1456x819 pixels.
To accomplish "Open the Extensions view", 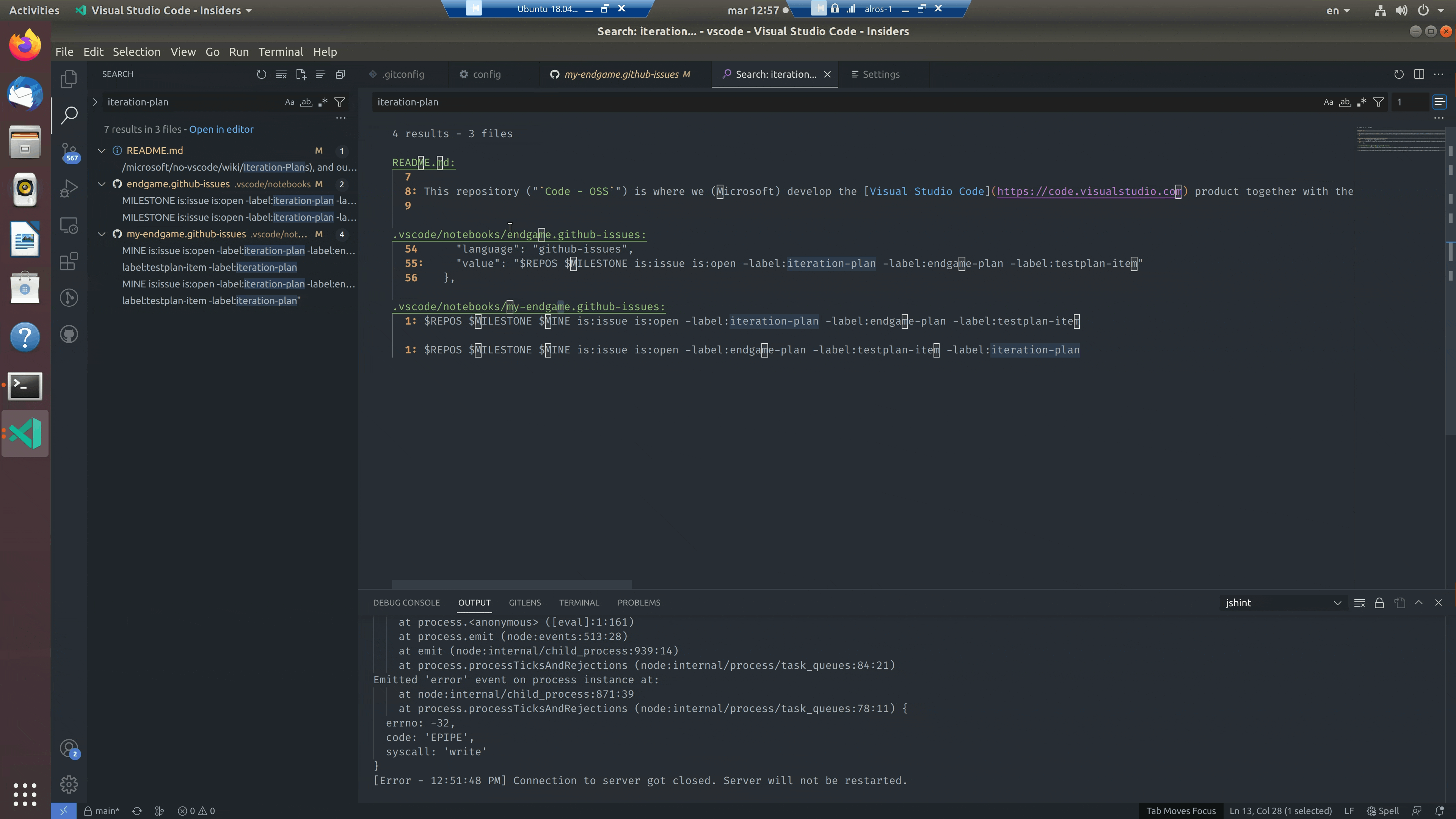I will click(69, 262).
